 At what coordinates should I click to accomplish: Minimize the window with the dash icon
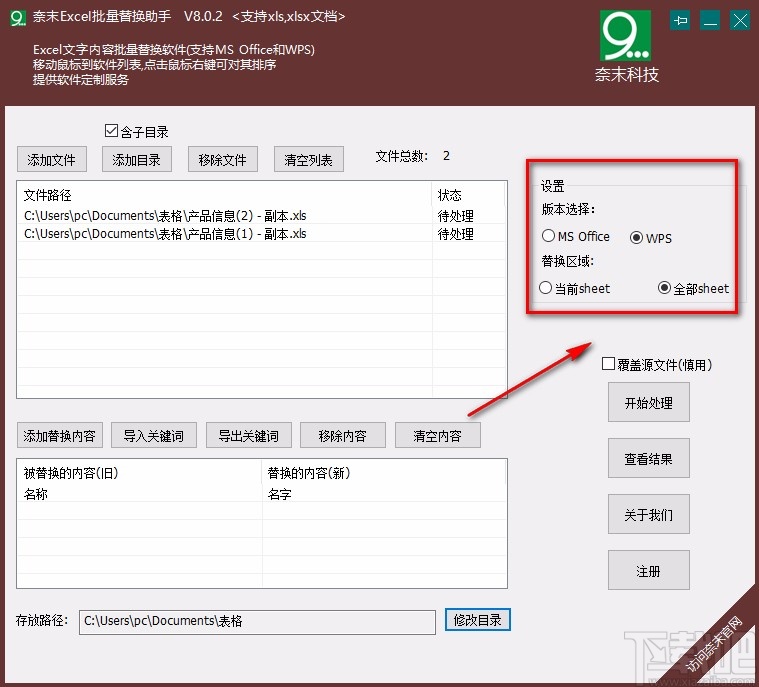pyautogui.click(x=710, y=21)
